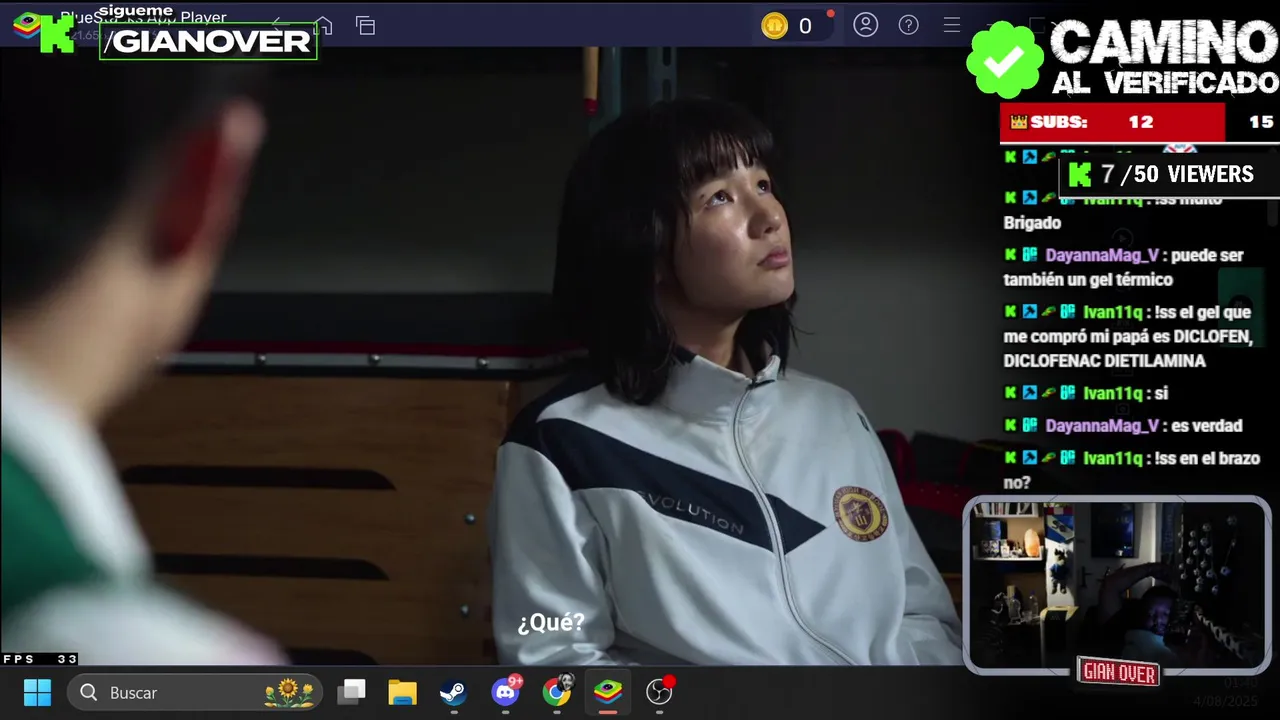Open File Explorer from taskbar

coord(402,692)
